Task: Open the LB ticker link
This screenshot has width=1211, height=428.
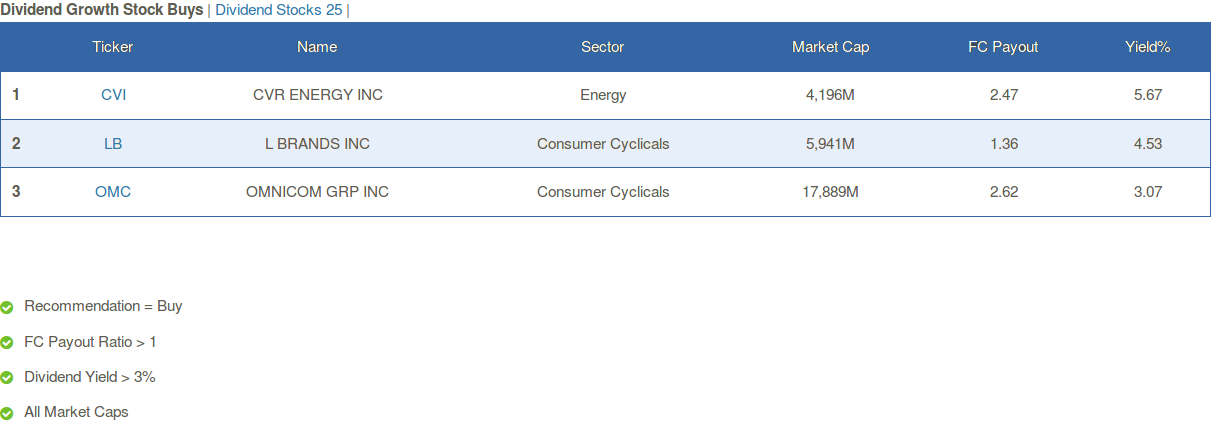Action: tap(113, 143)
